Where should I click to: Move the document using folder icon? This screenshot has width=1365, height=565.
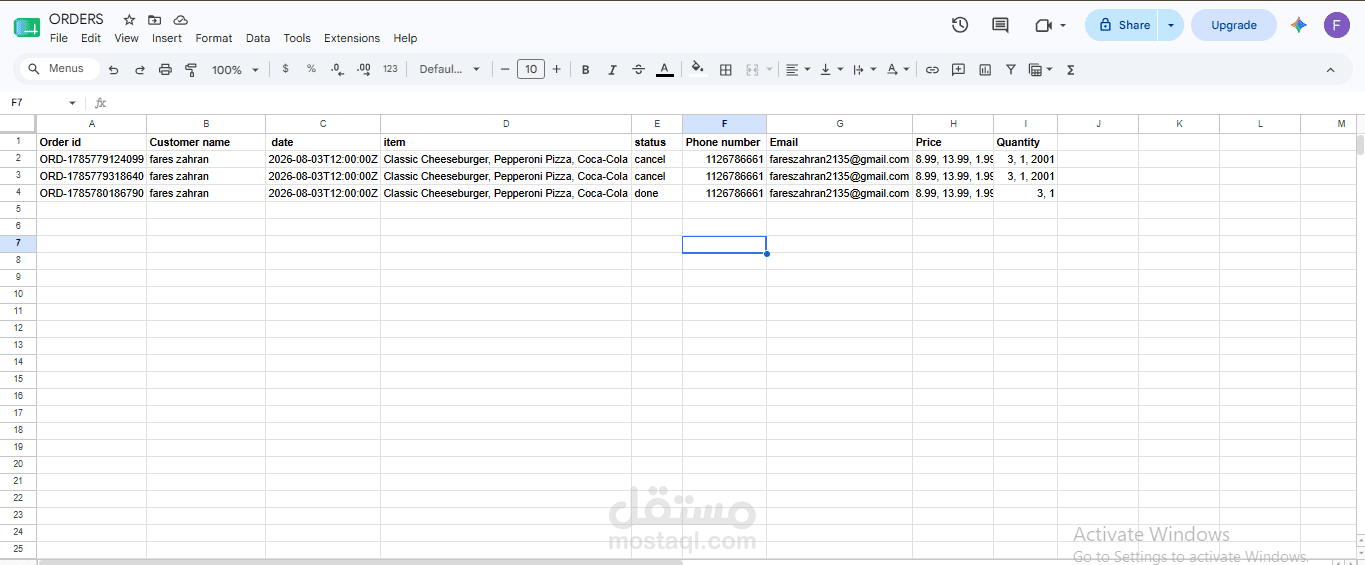coord(154,20)
